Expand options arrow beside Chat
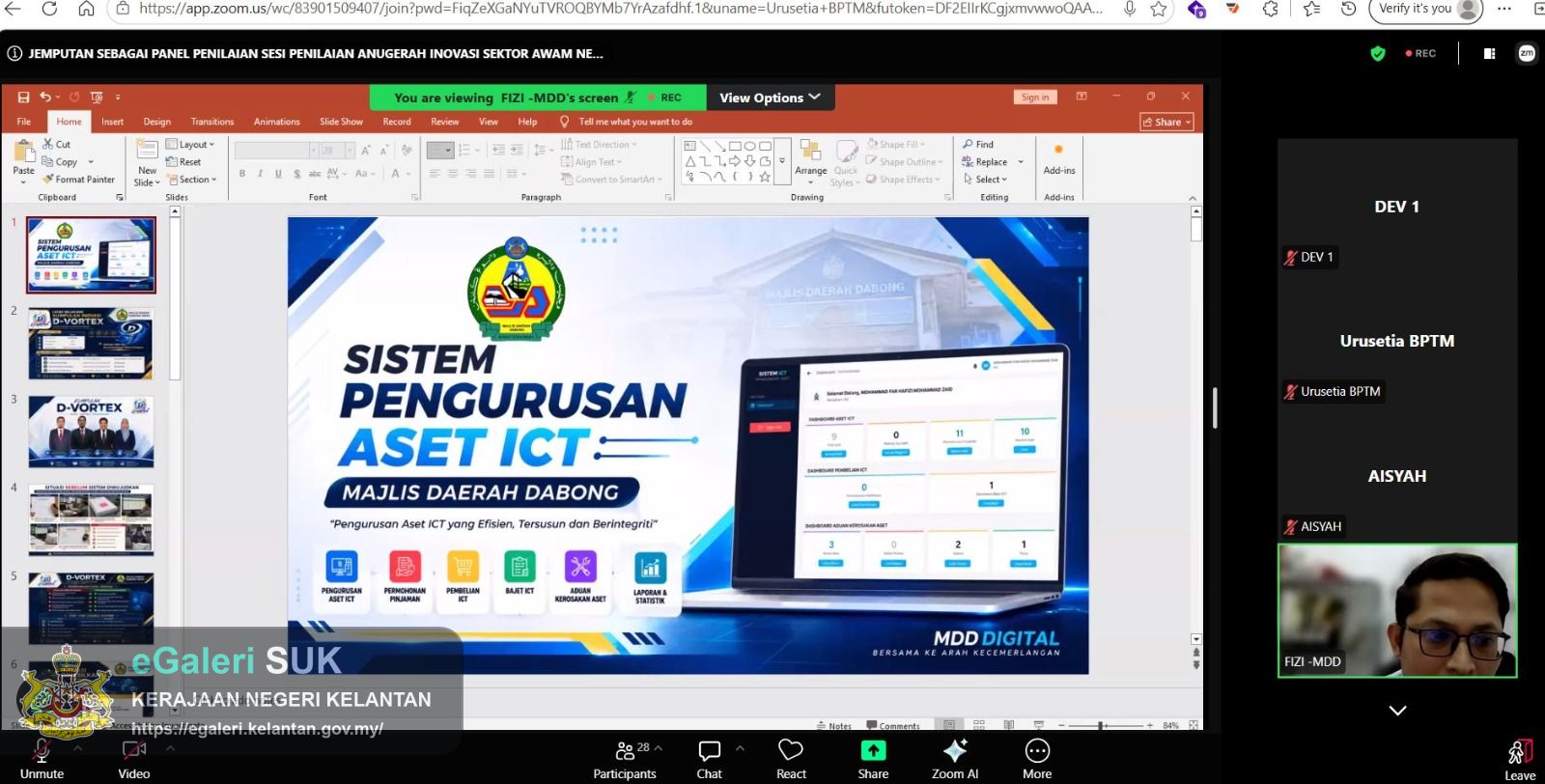This screenshot has height=784, width=1545. point(740,748)
